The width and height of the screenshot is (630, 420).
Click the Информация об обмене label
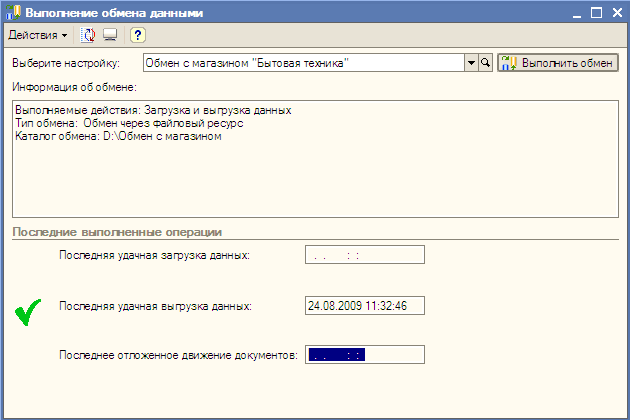[x=66, y=87]
